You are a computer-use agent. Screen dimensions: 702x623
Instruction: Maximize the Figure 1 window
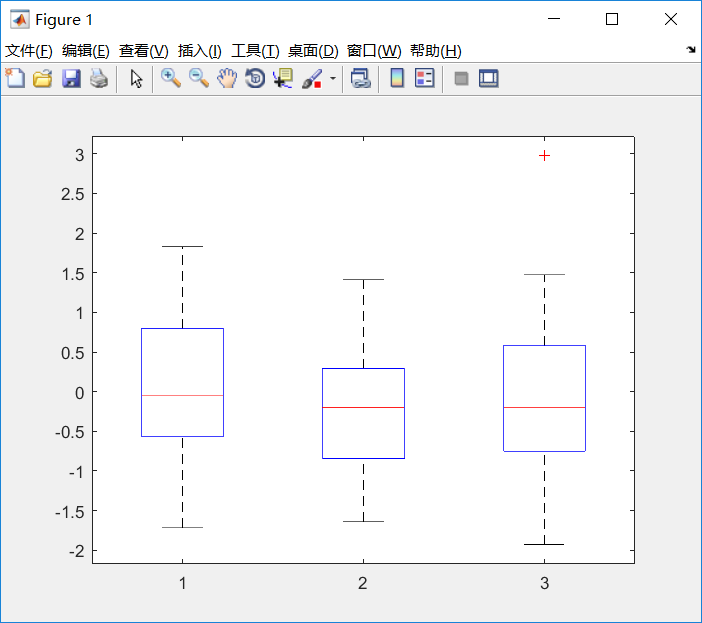[612, 19]
